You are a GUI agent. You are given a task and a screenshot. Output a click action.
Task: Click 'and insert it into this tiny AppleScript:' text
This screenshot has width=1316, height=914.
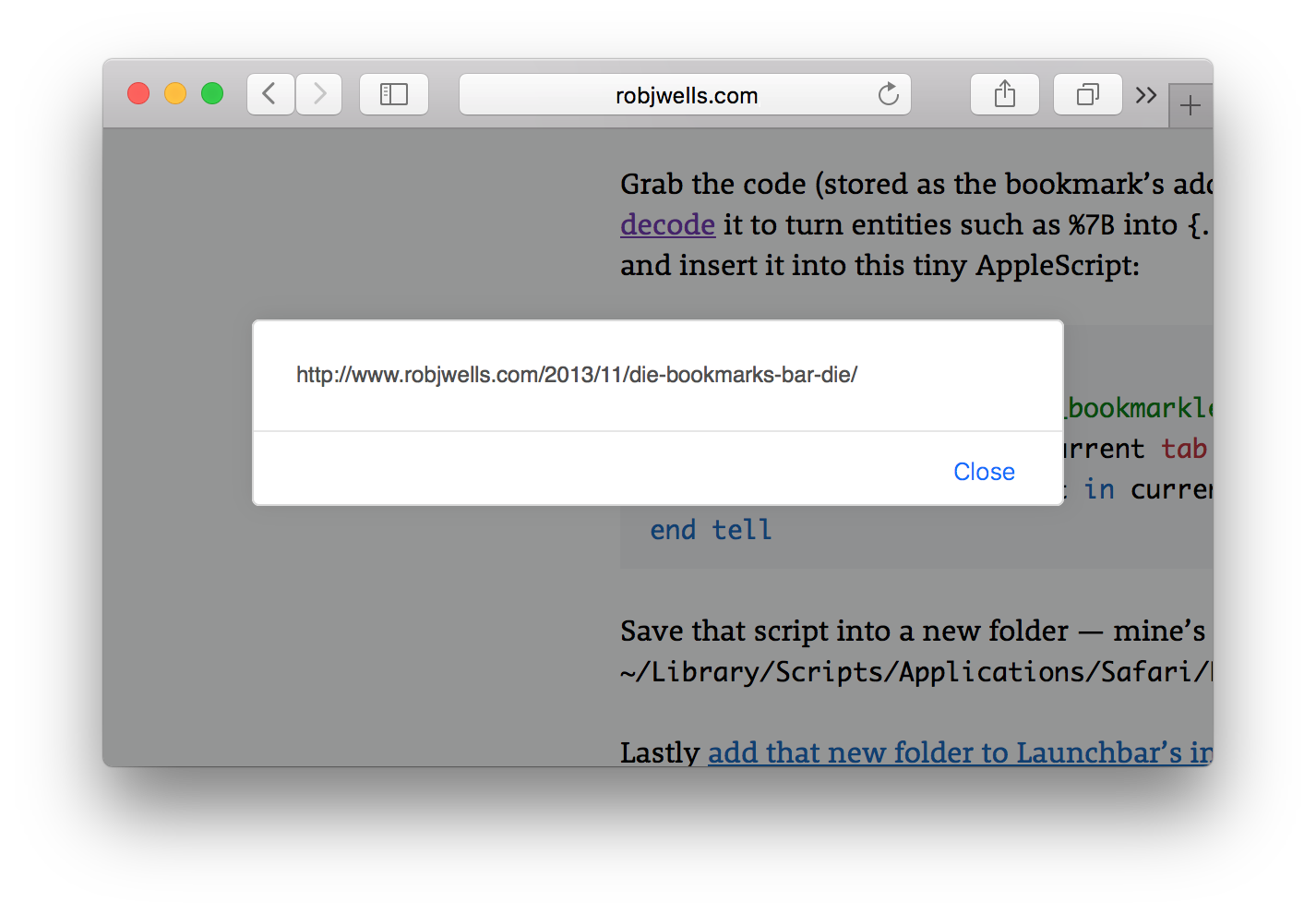point(879,265)
